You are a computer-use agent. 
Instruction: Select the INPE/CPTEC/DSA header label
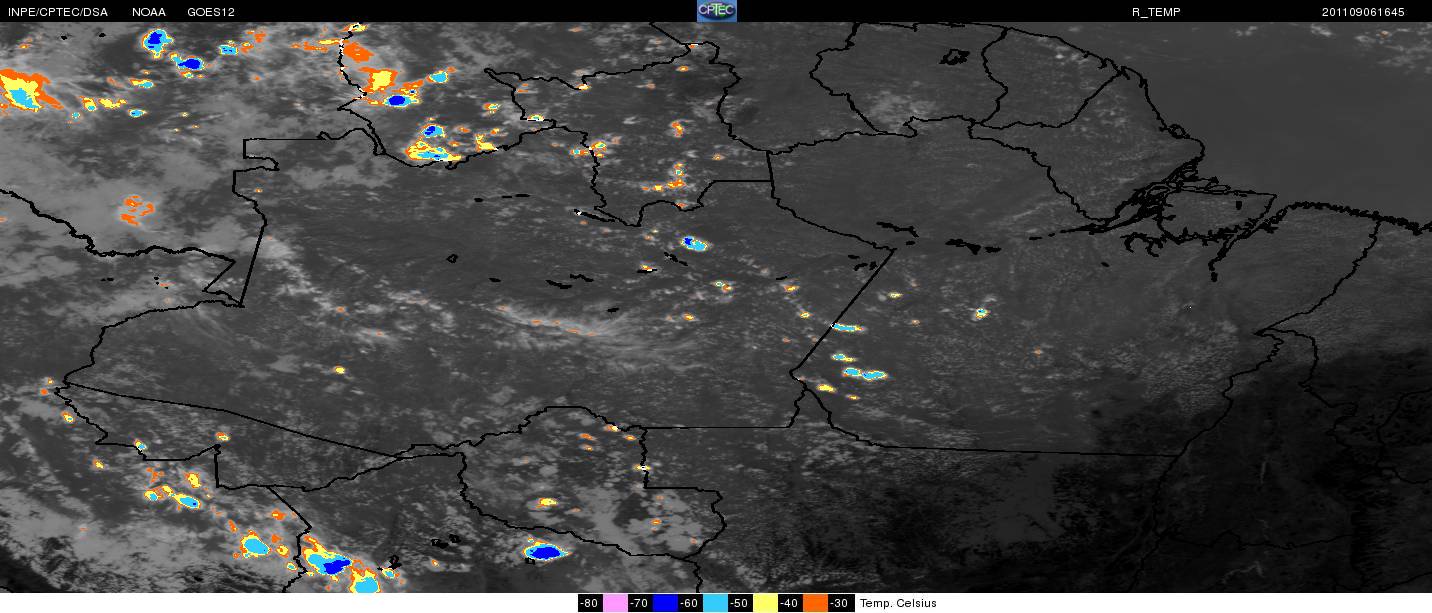tap(57, 12)
